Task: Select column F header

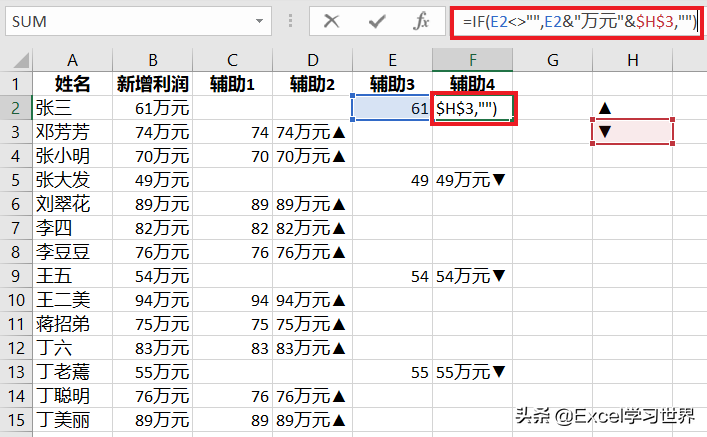Action: pos(473,60)
